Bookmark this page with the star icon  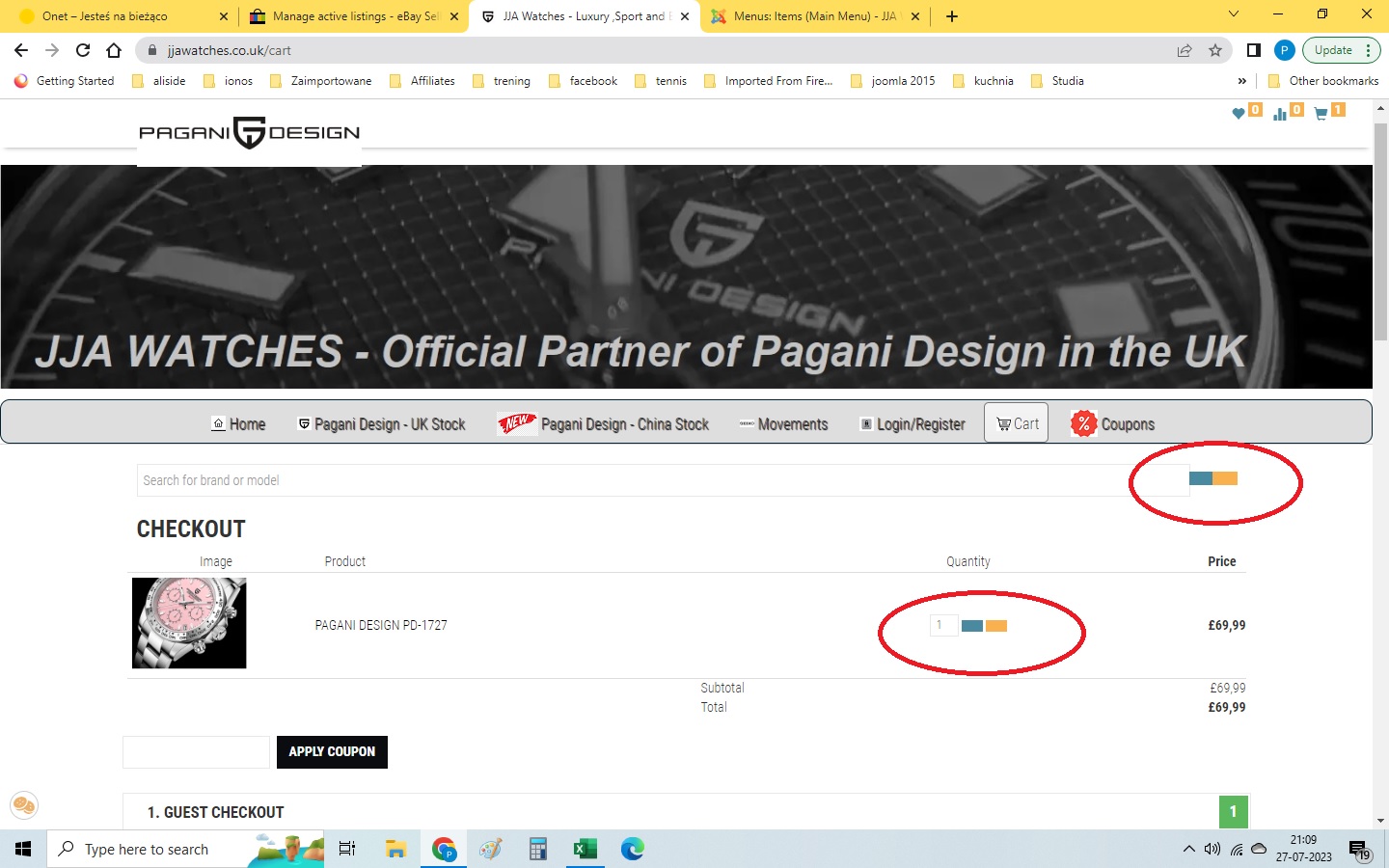pos(1215,50)
